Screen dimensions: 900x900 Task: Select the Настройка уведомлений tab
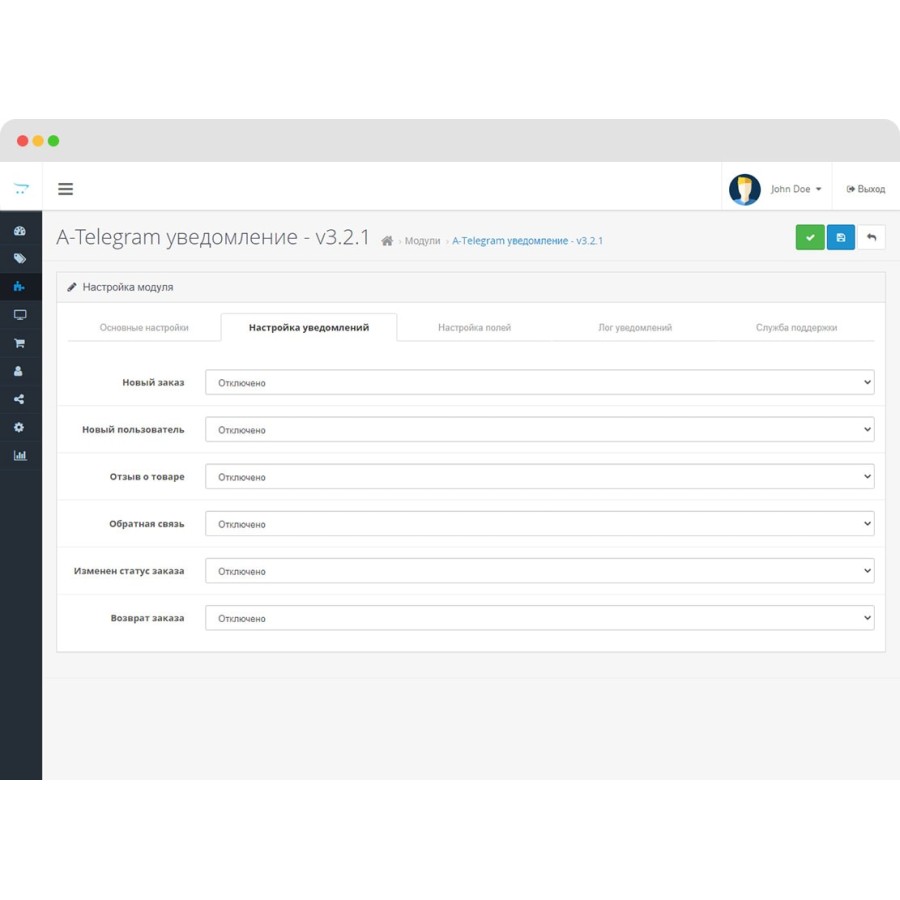pos(309,327)
